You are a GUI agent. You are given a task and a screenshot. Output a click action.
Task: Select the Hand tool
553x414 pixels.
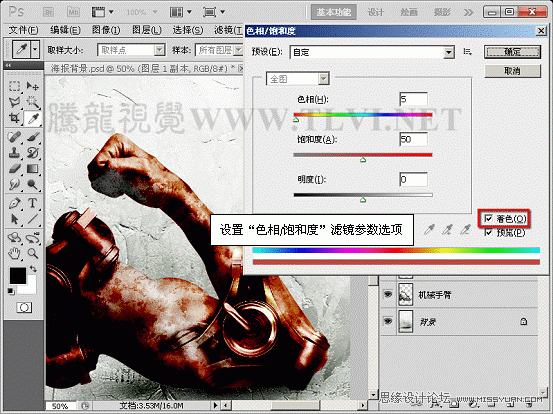tap(14, 253)
